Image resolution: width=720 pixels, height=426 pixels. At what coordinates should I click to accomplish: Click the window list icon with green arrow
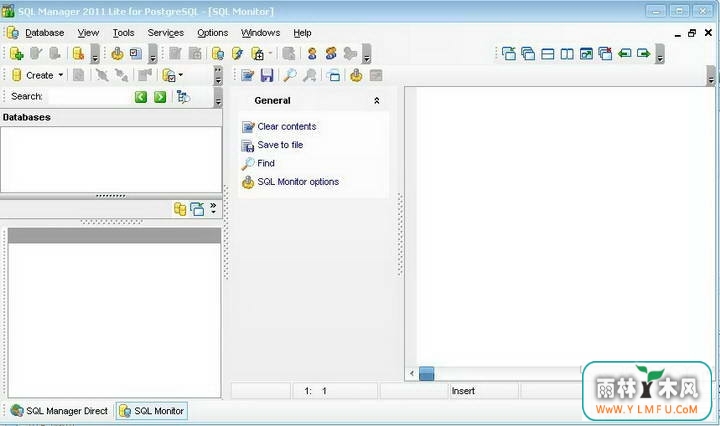[508, 54]
